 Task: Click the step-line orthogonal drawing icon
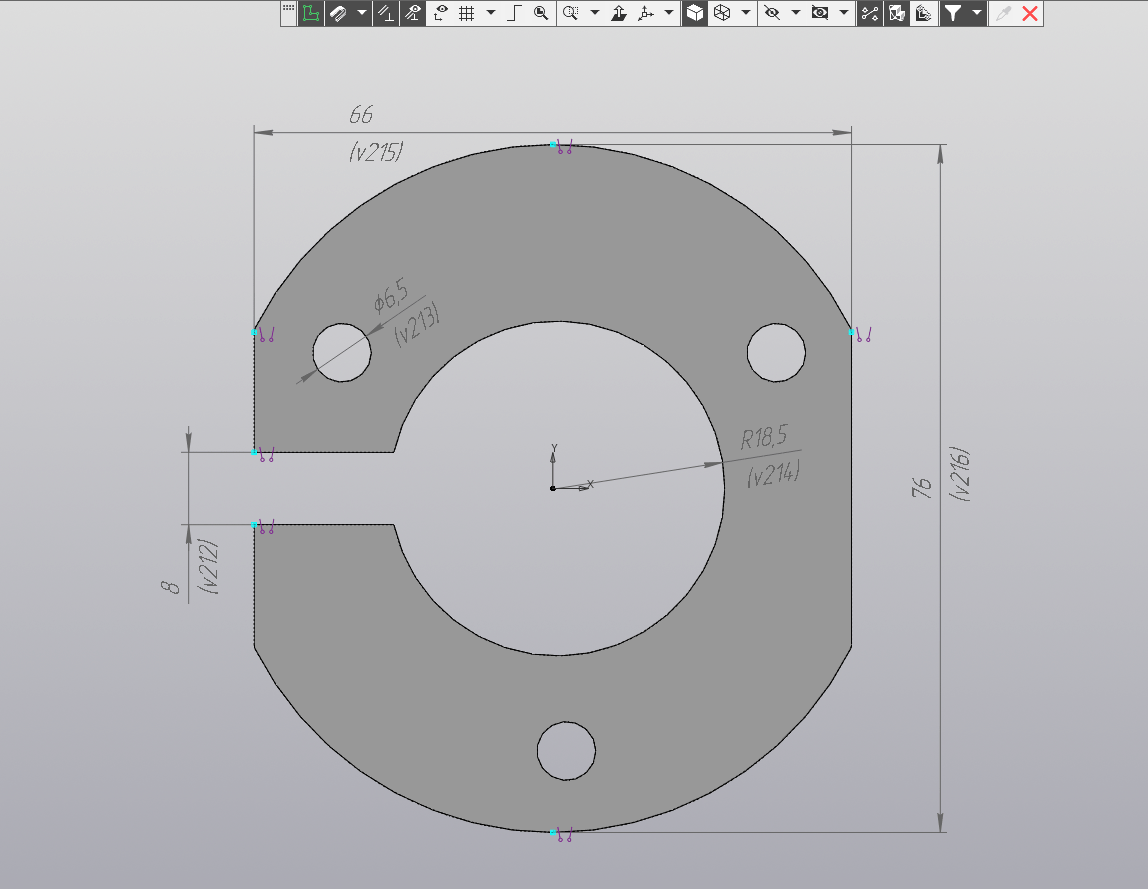tap(515, 13)
